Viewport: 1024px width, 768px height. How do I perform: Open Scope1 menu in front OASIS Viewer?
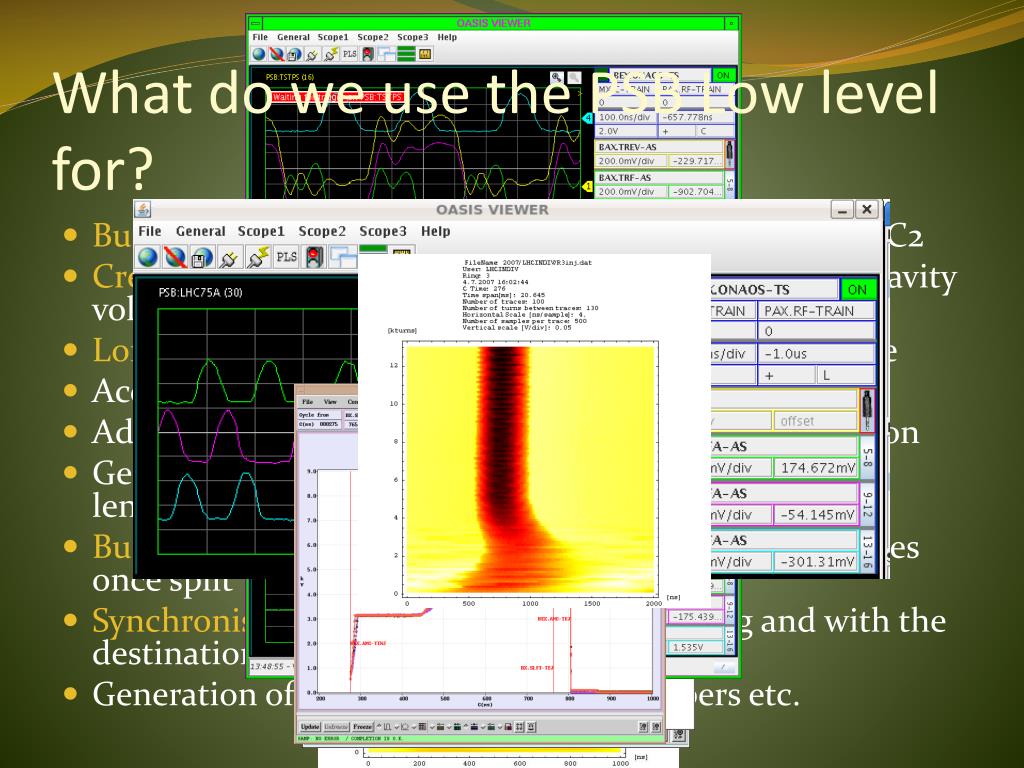coord(261,231)
